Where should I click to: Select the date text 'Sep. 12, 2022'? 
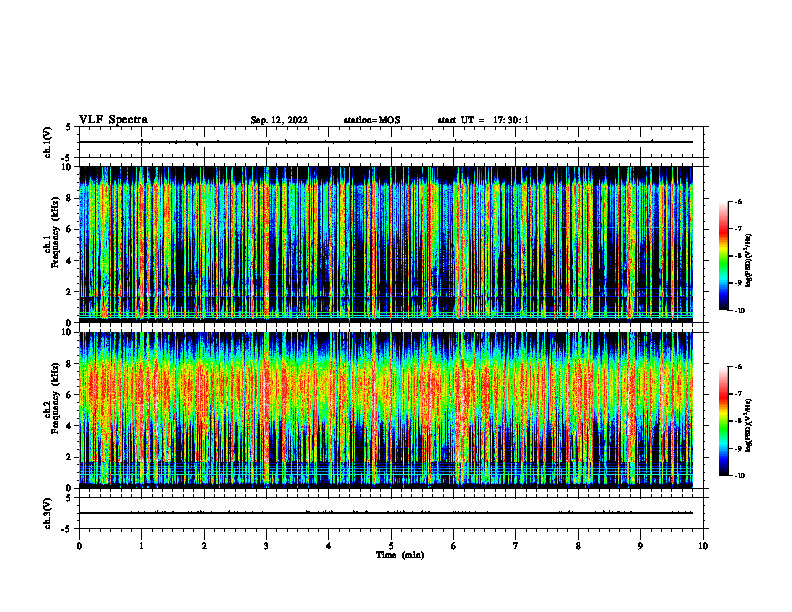[x=279, y=120]
